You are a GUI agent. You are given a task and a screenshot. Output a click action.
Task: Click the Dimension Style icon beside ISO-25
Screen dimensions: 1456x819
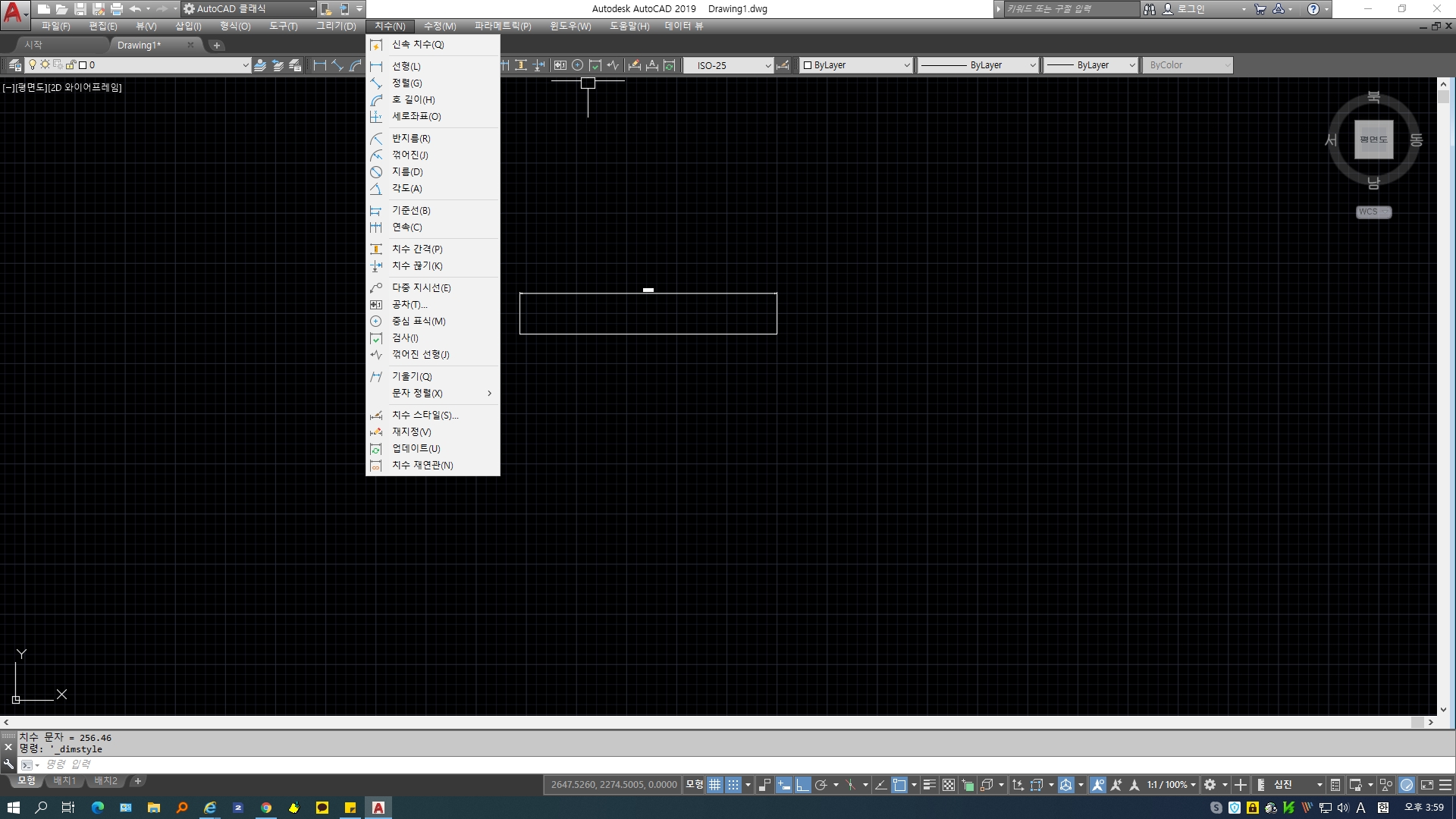click(783, 65)
